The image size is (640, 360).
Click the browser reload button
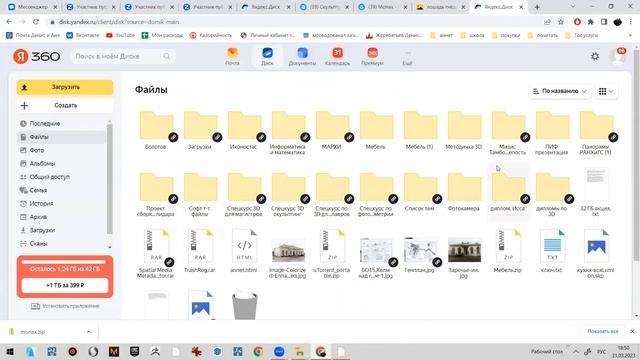point(36,22)
